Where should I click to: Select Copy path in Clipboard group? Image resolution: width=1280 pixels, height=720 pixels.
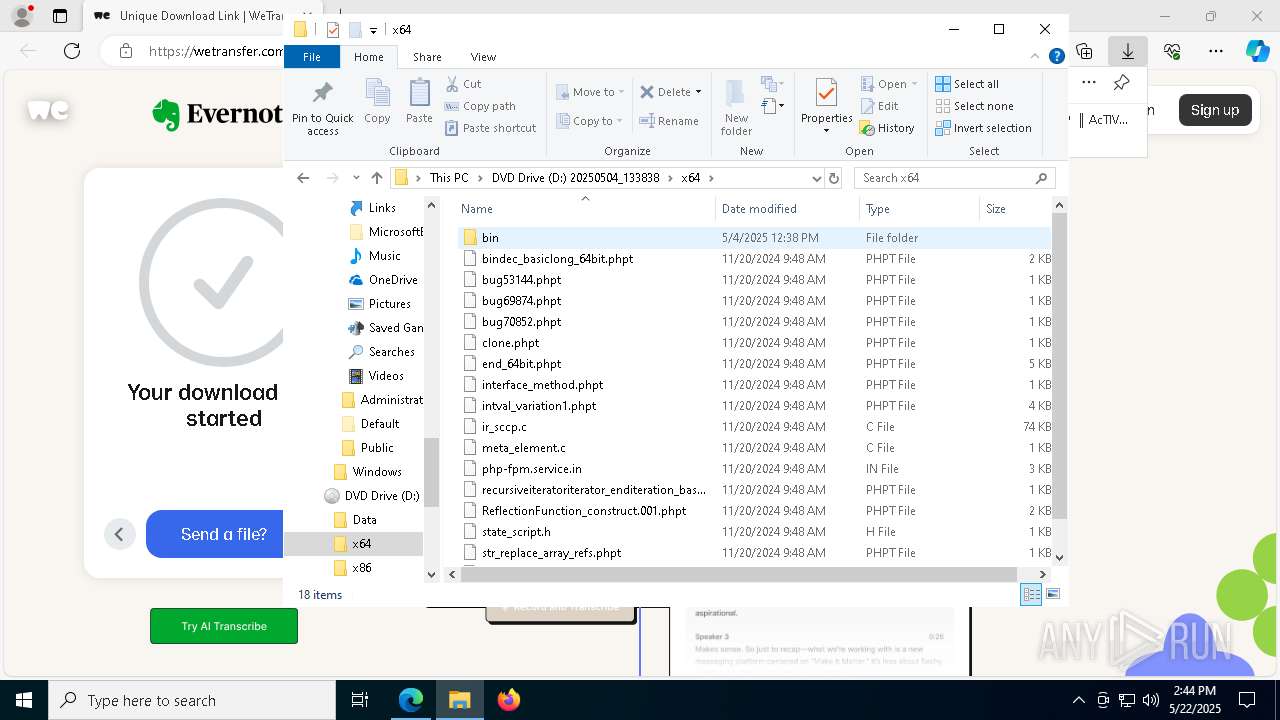480,106
